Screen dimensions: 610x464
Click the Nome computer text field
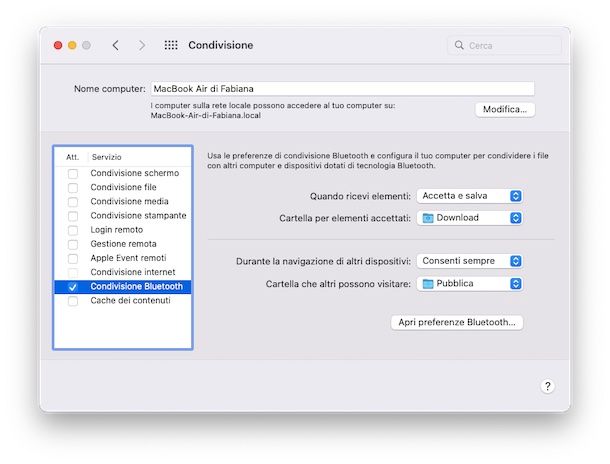(x=342, y=89)
